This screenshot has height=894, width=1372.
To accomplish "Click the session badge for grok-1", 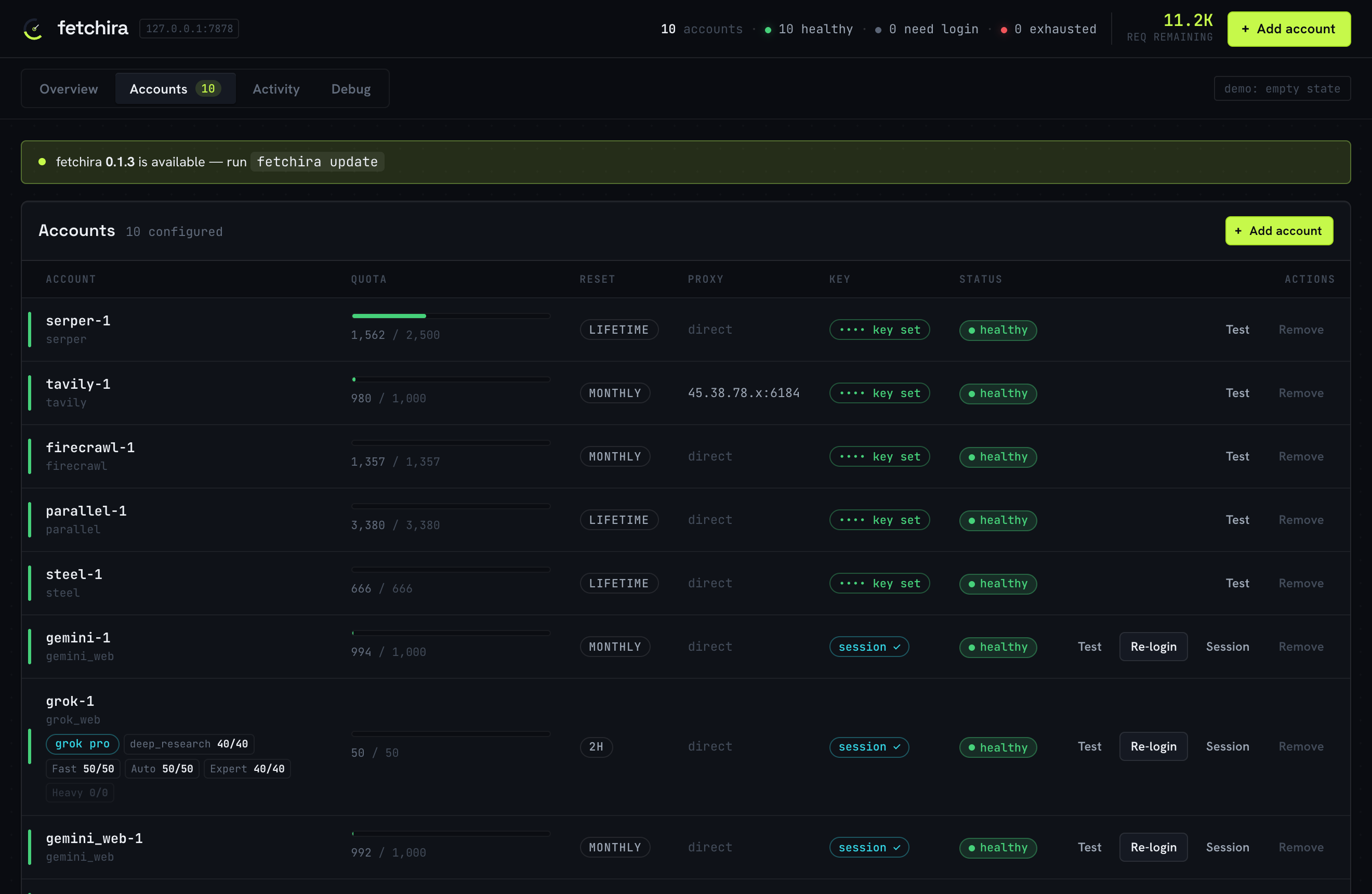I will tap(869, 747).
